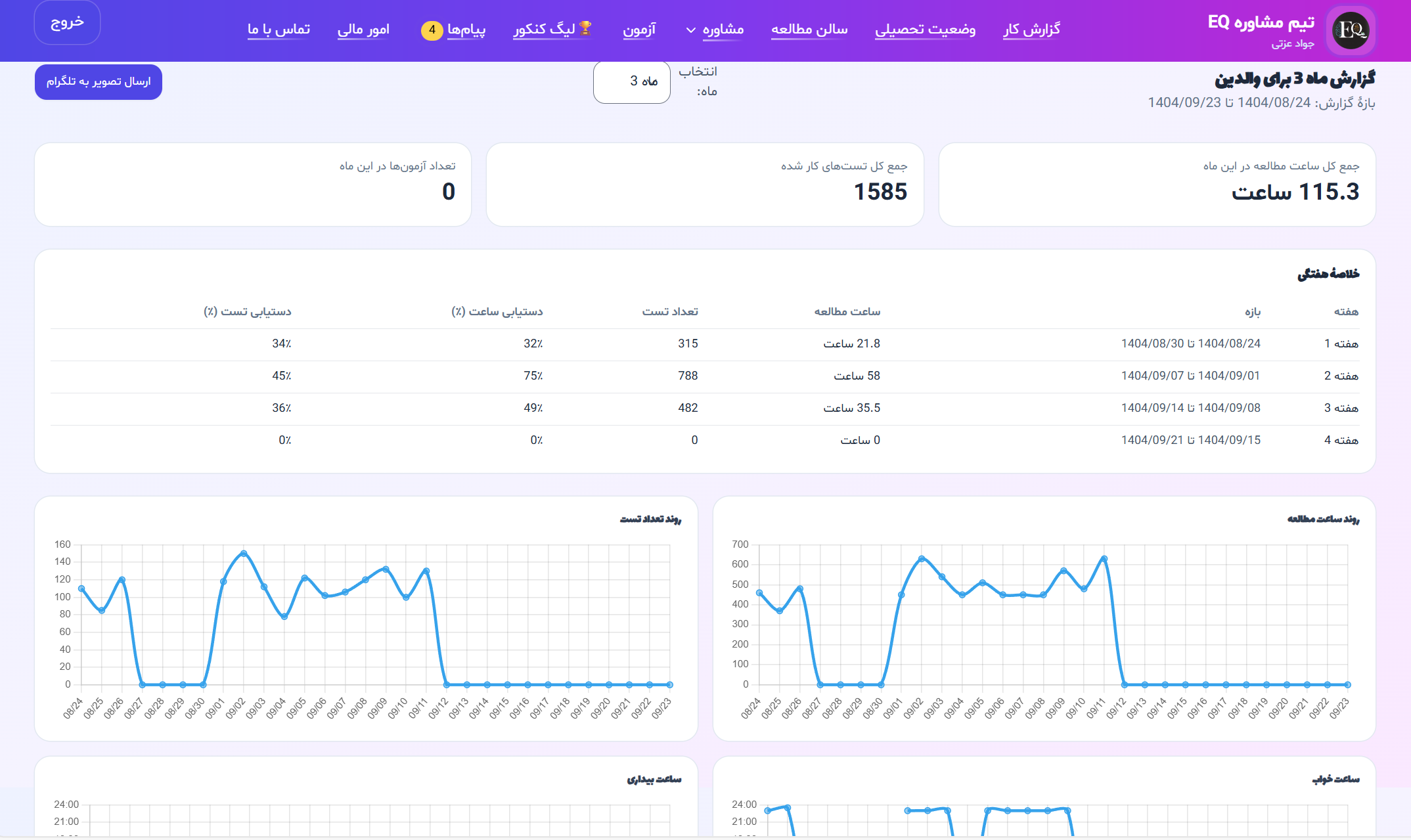Select a peak point on the روند ساعت مطالعه chart
This screenshot has width=1411, height=840.
click(922, 559)
